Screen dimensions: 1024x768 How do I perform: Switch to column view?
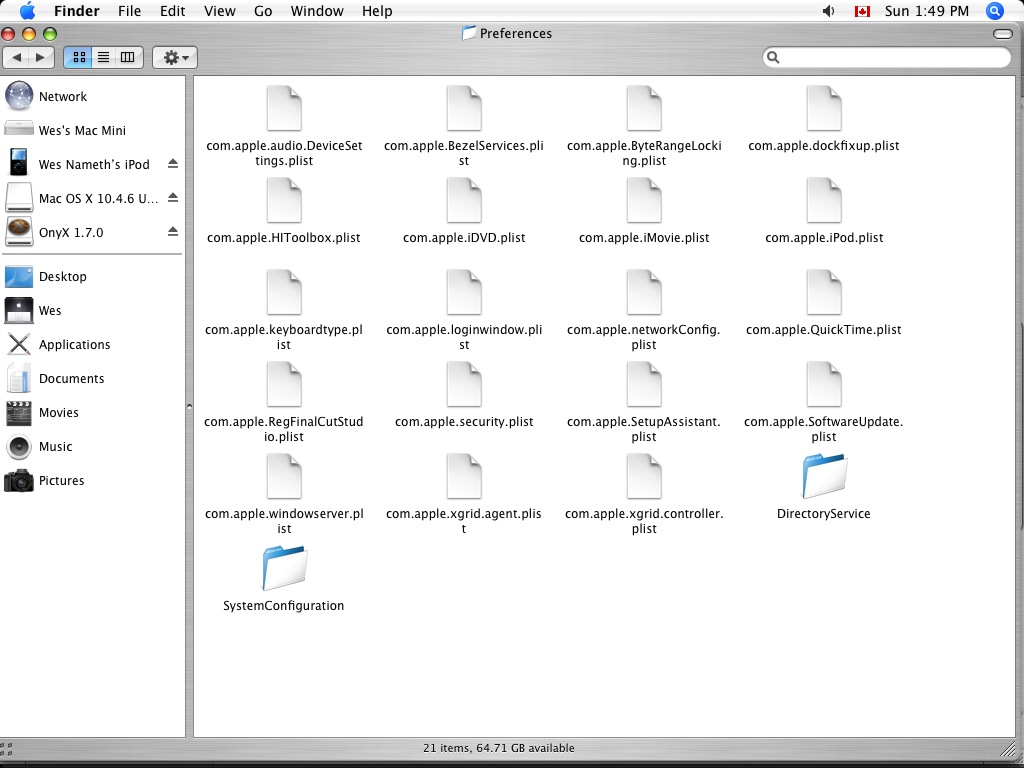tap(127, 57)
